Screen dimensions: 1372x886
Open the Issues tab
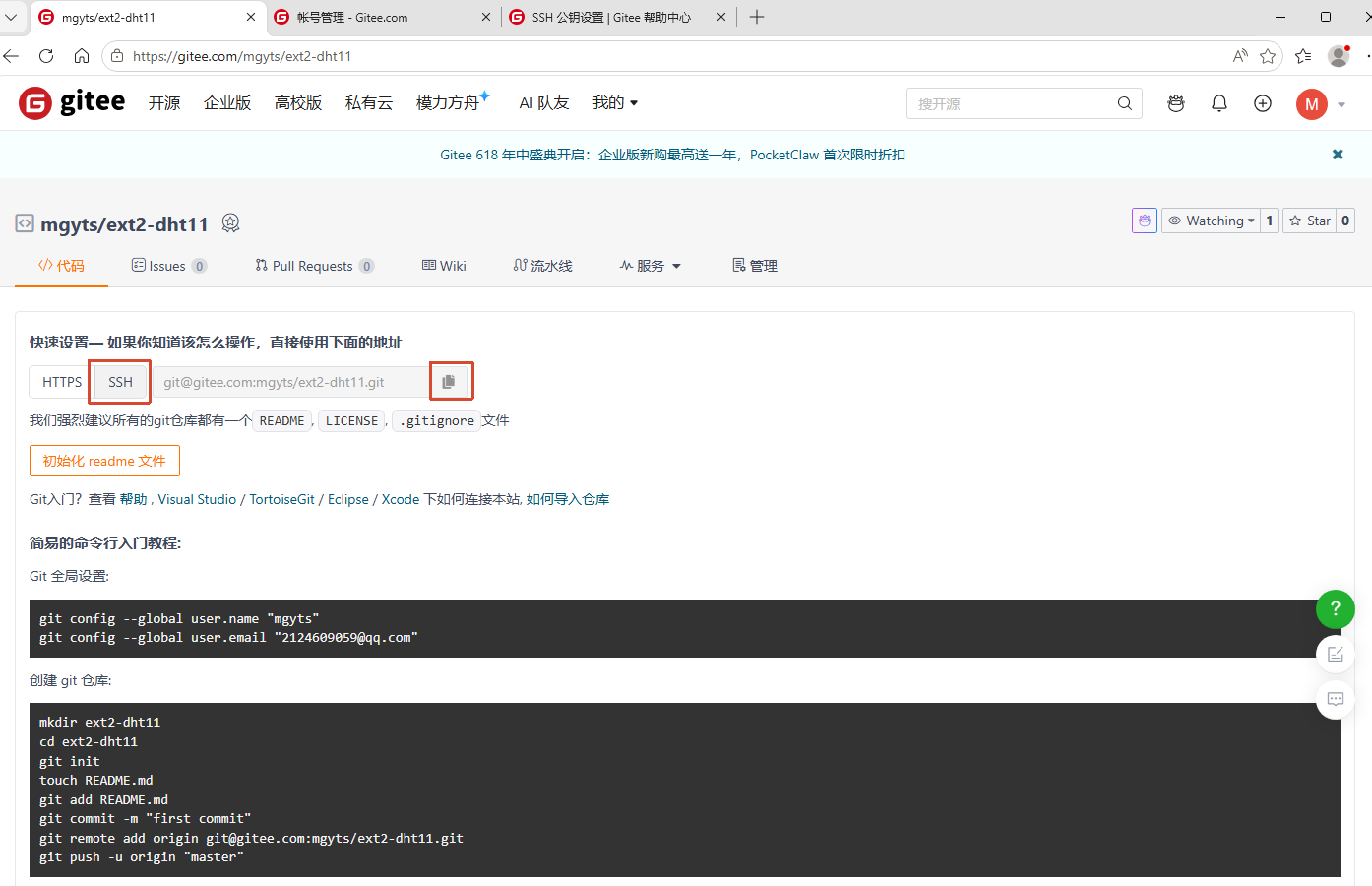click(x=169, y=266)
